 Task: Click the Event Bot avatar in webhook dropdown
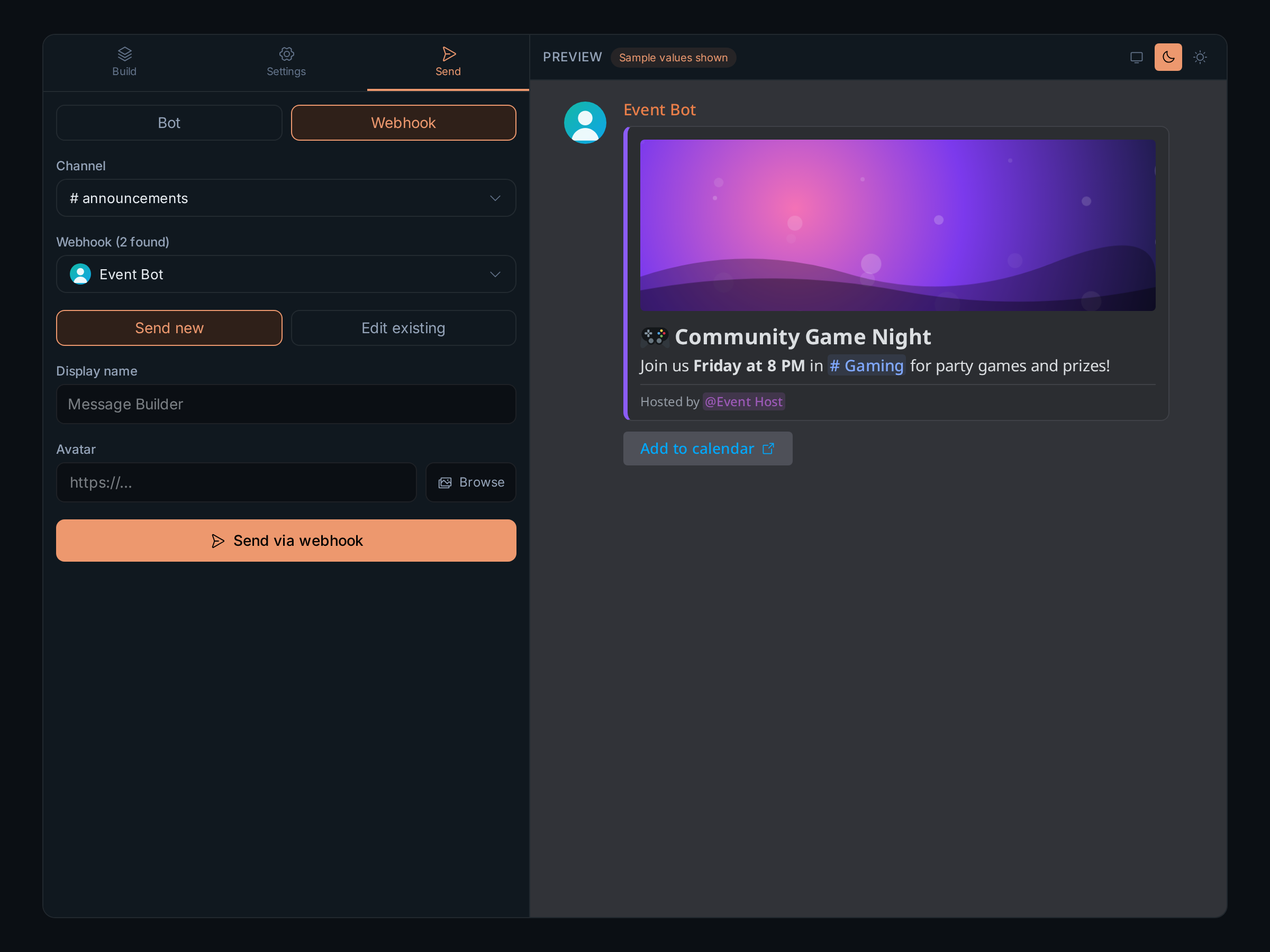[80, 274]
